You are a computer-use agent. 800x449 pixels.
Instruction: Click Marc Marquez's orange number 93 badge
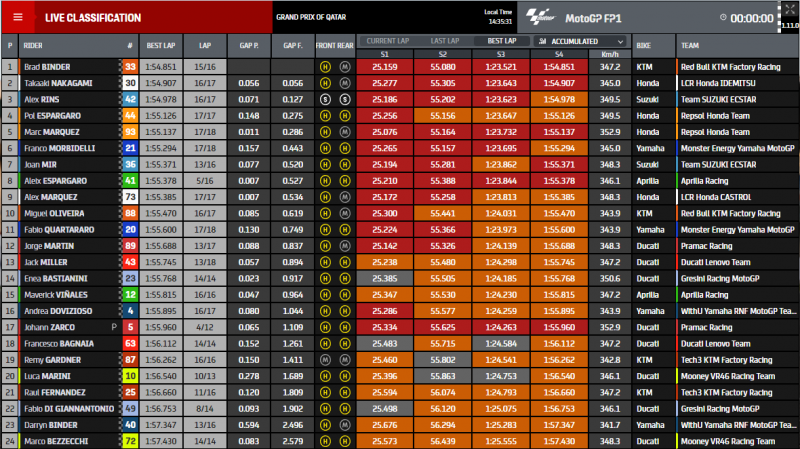coord(130,132)
